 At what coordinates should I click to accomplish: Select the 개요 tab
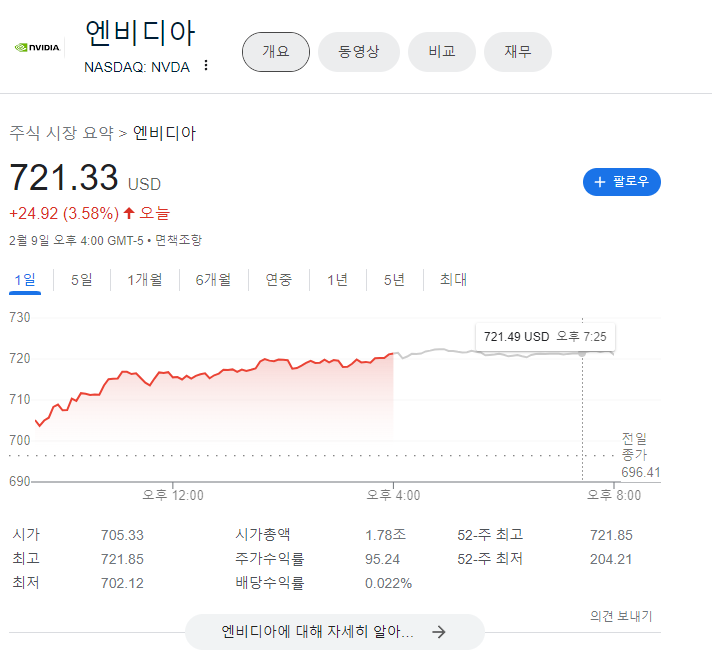[x=276, y=52]
